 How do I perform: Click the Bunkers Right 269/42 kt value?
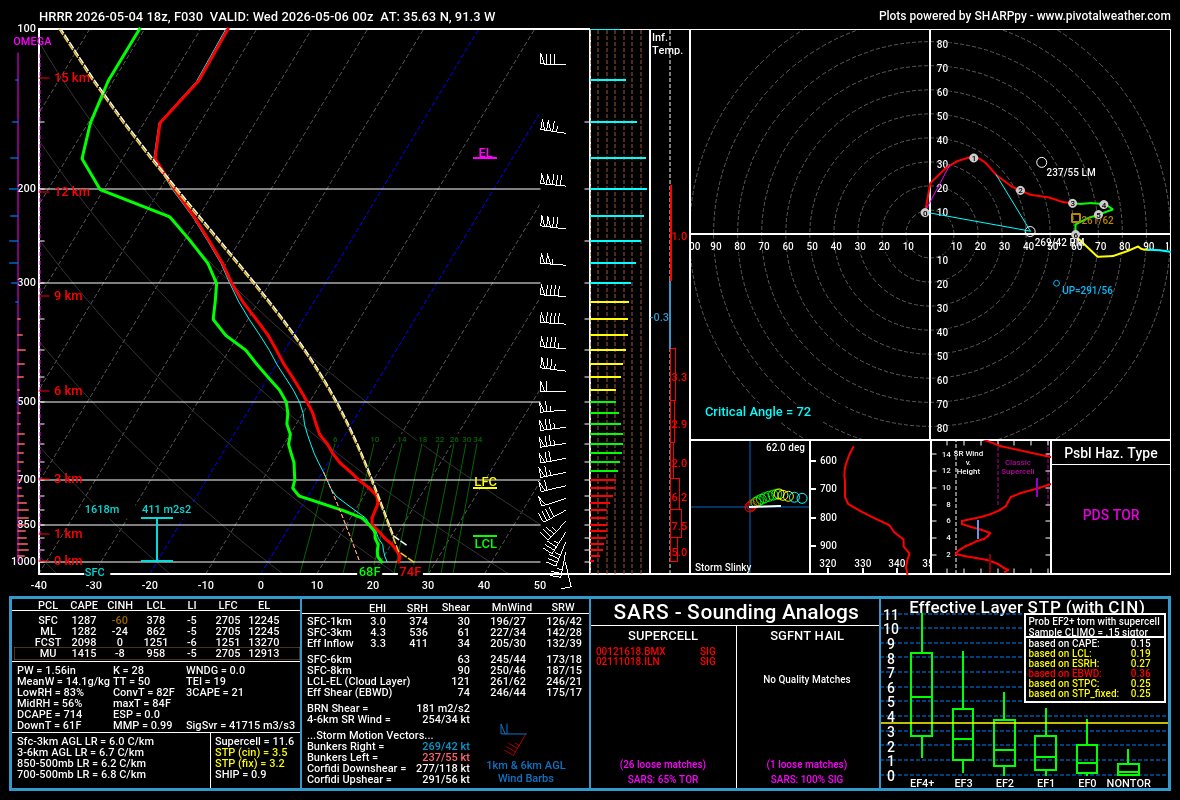point(446,747)
